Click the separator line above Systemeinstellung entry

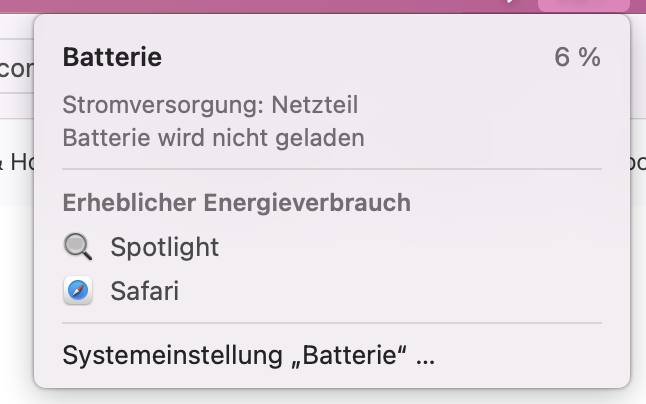click(331, 323)
